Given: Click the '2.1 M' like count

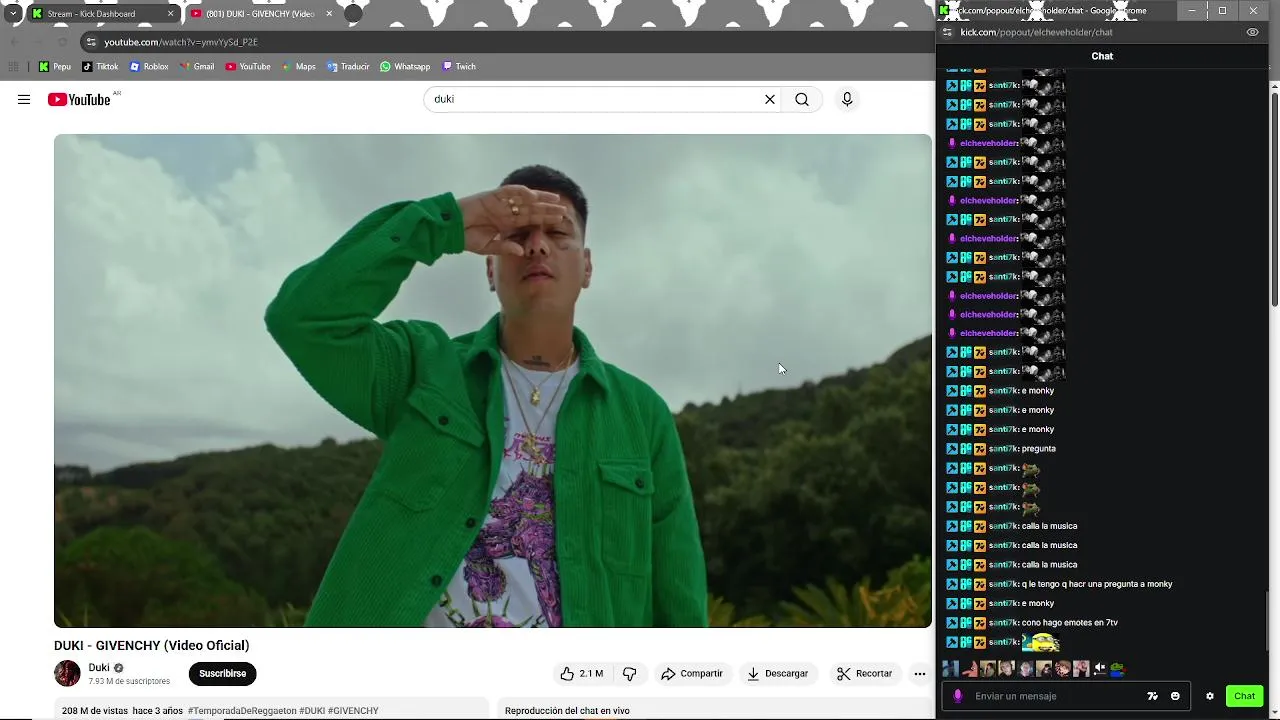Looking at the screenshot, I should click(591, 674).
